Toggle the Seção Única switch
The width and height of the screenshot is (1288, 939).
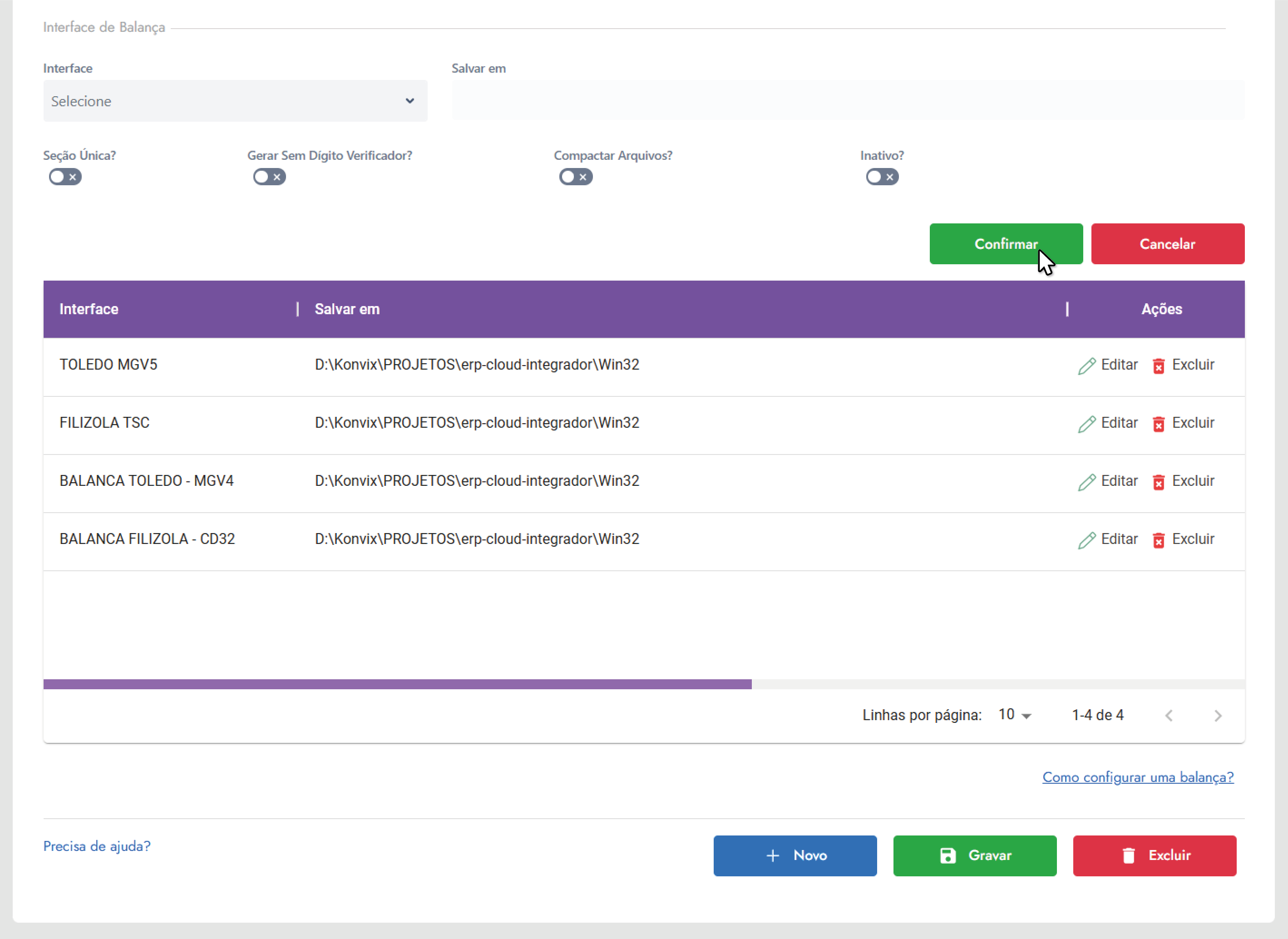pyautogui.click(x=65, y=177)
